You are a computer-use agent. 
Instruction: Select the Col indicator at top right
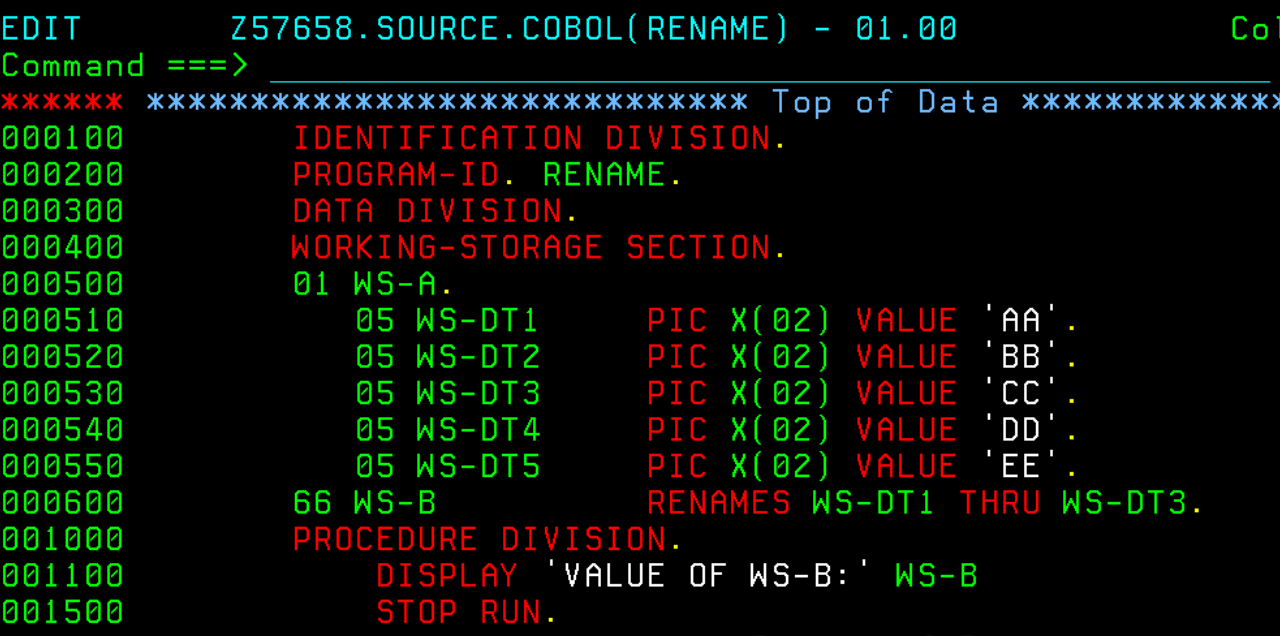1252,28
